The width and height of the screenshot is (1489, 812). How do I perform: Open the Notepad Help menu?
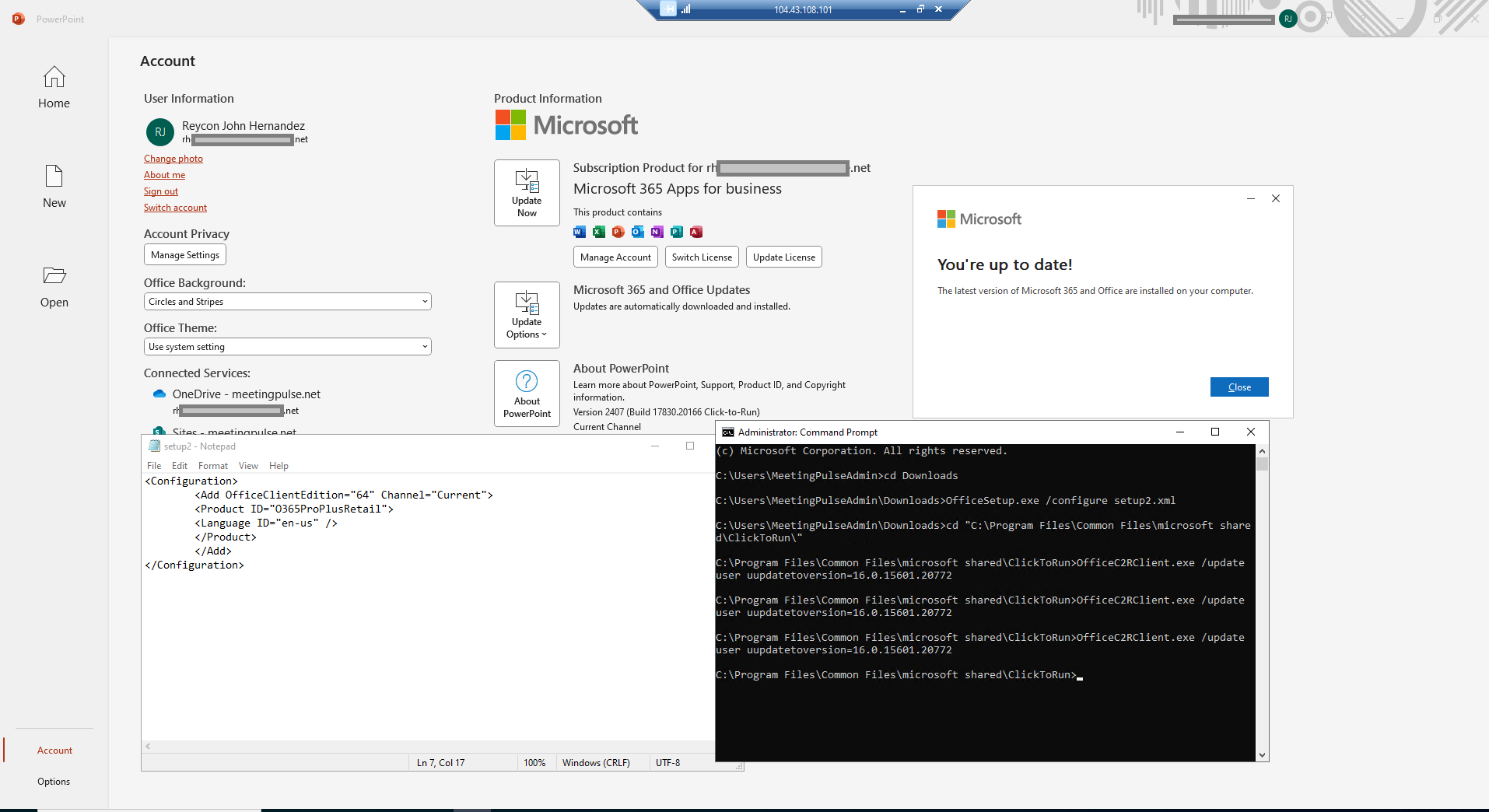tap(279, 466)
